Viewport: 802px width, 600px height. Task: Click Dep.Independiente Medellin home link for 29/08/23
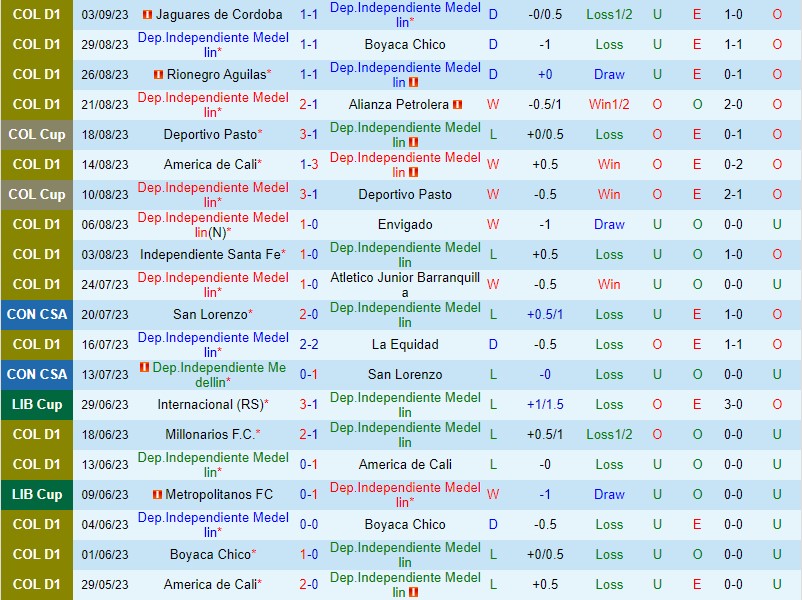point(213,45)
